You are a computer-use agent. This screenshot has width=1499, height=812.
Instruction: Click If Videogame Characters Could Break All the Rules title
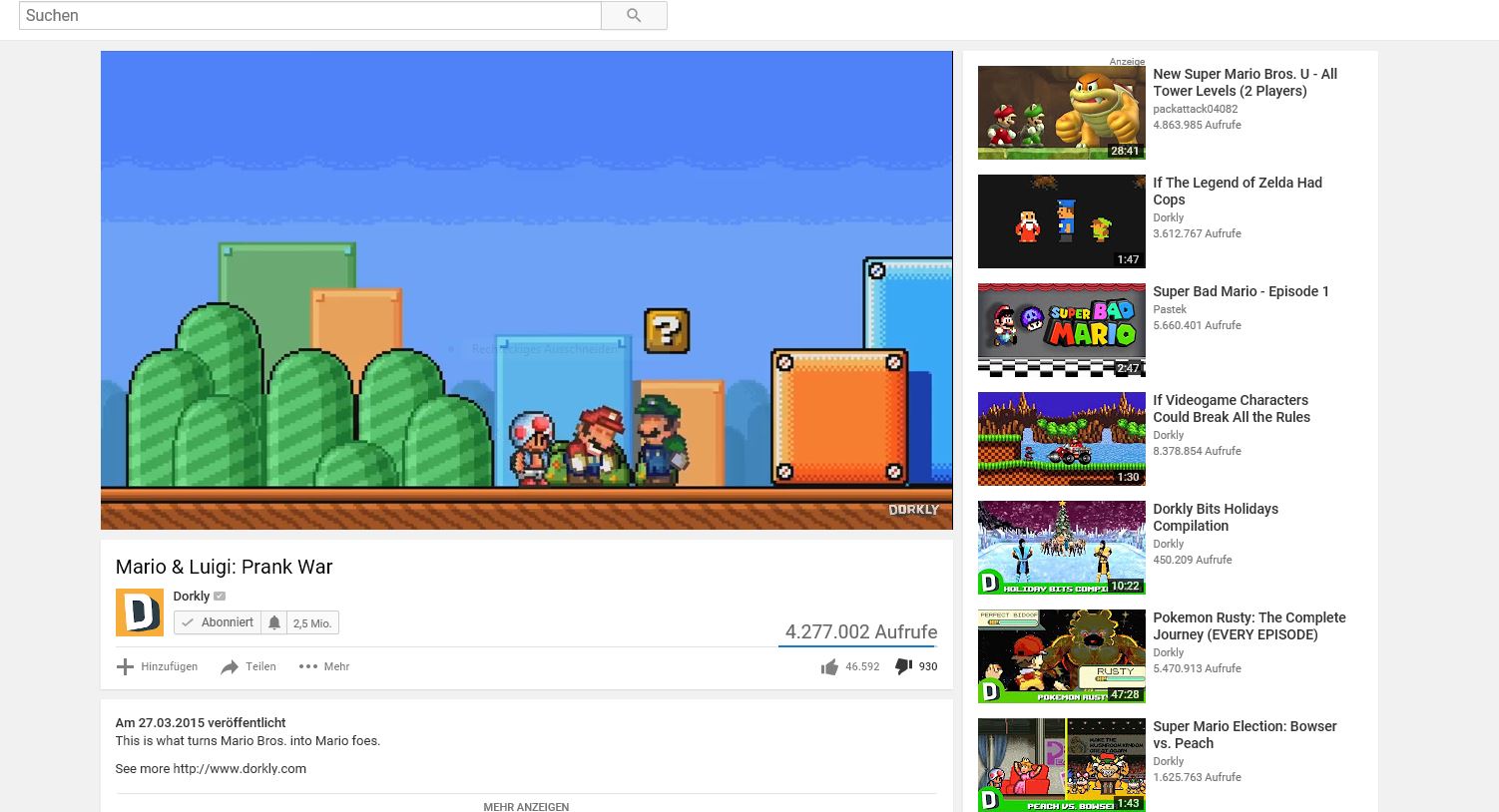coord(1233,408)
